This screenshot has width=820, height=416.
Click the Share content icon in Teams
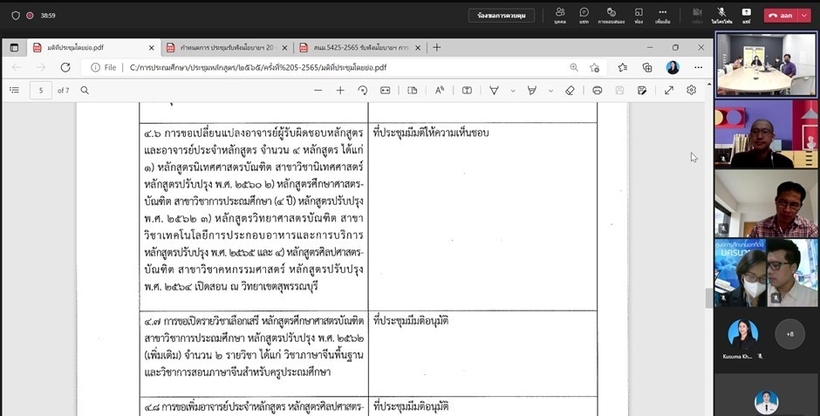coord(746,15)
